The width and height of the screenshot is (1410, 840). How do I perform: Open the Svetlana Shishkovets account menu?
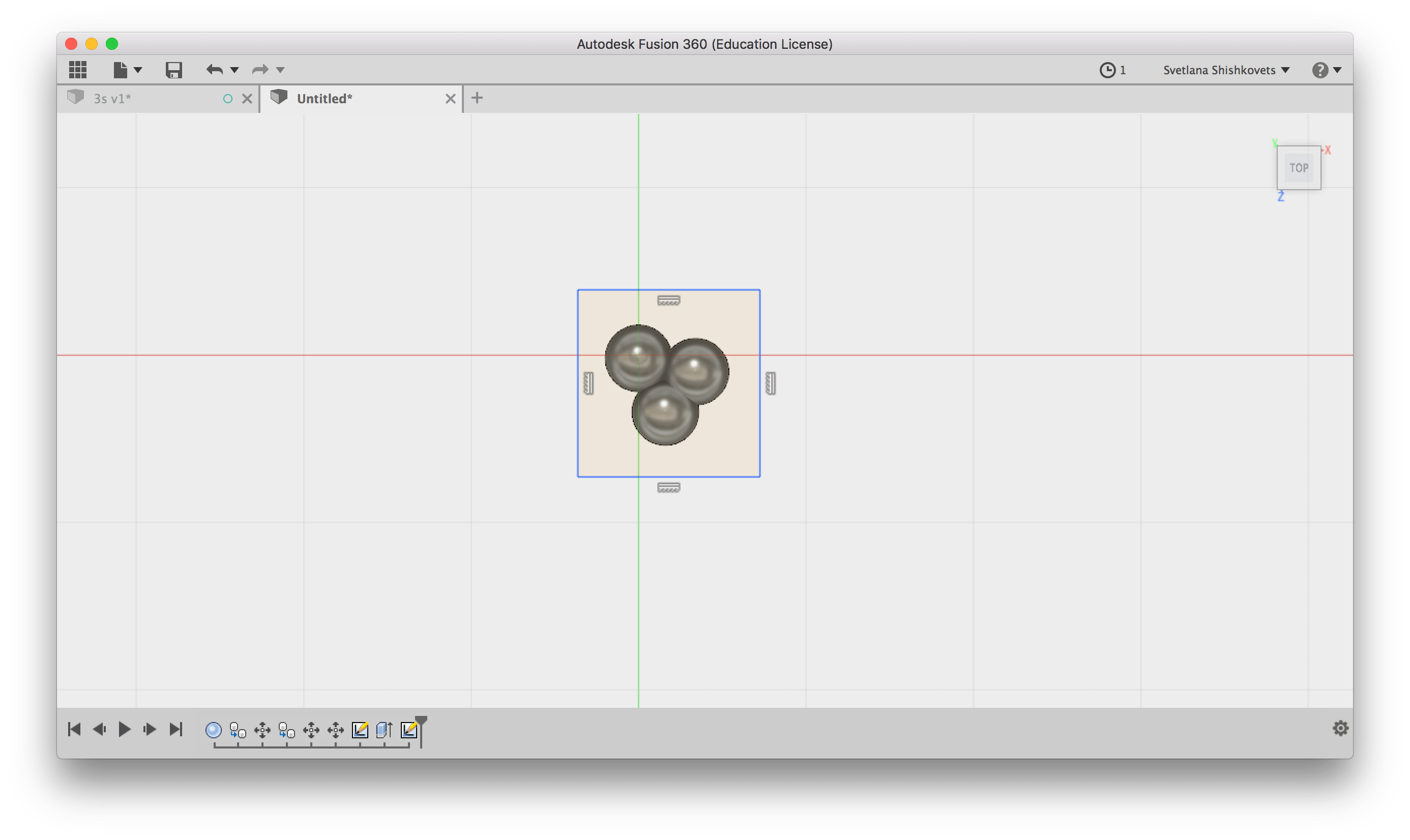pos(1226,70)
